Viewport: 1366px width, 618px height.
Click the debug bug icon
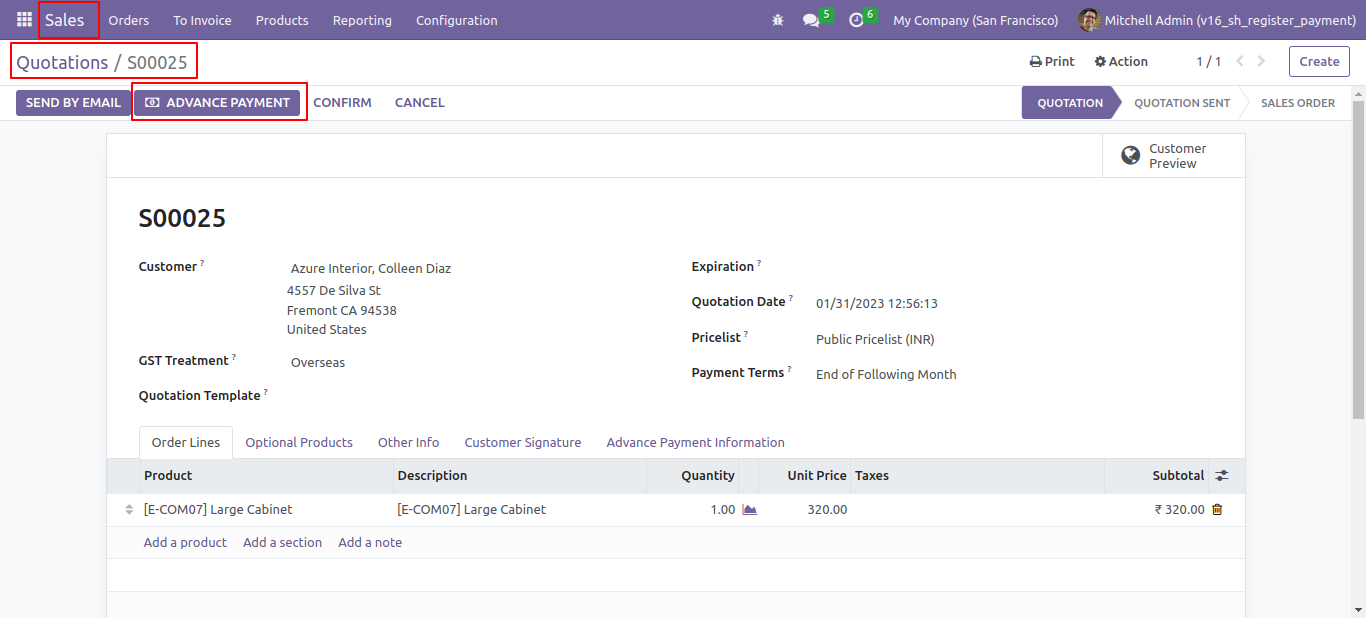point(778,20)
